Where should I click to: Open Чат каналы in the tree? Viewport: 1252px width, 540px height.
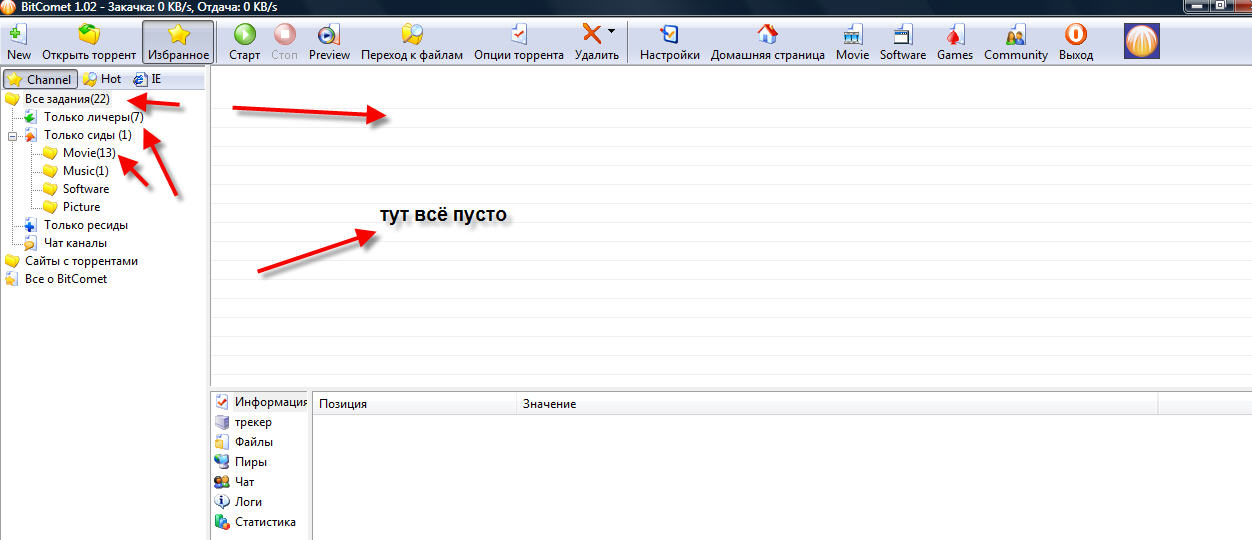coord(75,243)
